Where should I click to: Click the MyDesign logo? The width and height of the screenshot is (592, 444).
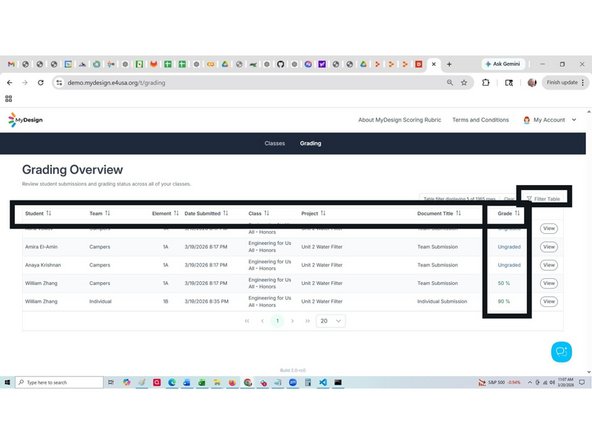point(25,120)
